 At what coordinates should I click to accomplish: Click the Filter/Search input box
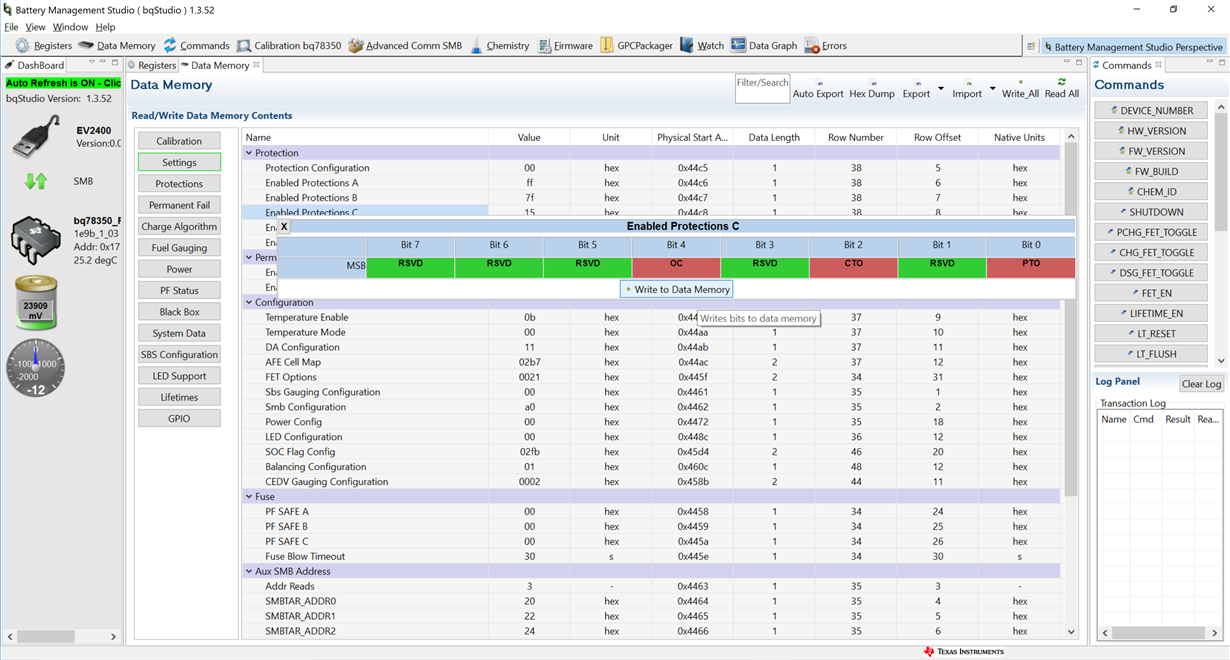click(763, 89)
